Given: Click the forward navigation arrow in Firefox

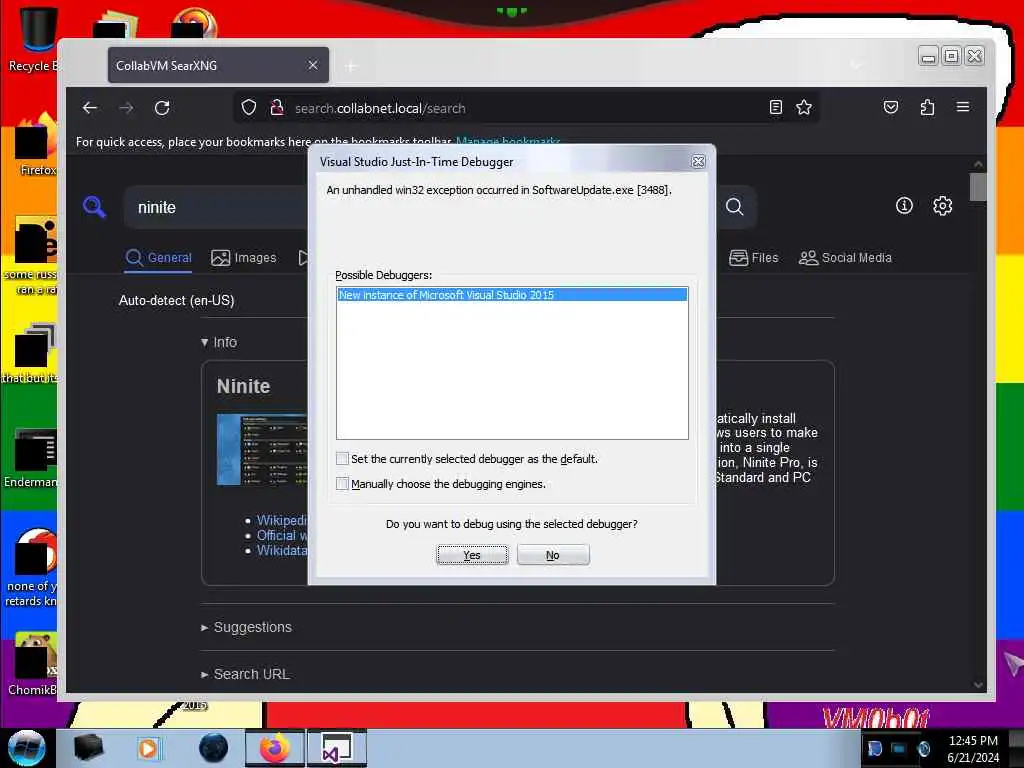Looking at the screenshot, I should (x=126, y=108).
